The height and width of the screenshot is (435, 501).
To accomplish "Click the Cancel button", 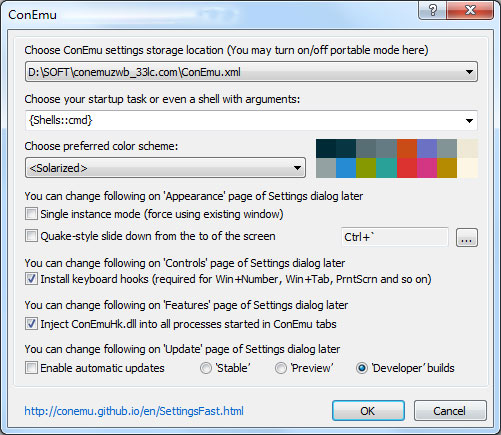I will tap(450, 411).
